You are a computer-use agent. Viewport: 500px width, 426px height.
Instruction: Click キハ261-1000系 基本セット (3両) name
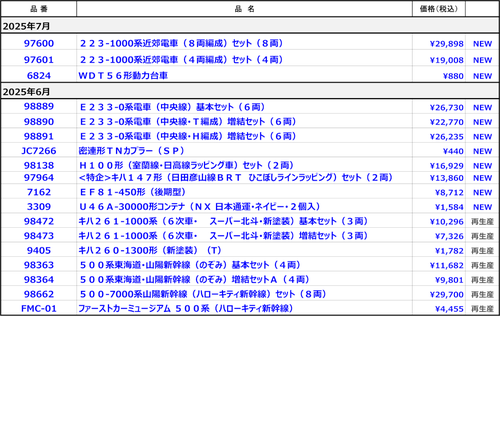pyautogui.click(x=223, y=221)
